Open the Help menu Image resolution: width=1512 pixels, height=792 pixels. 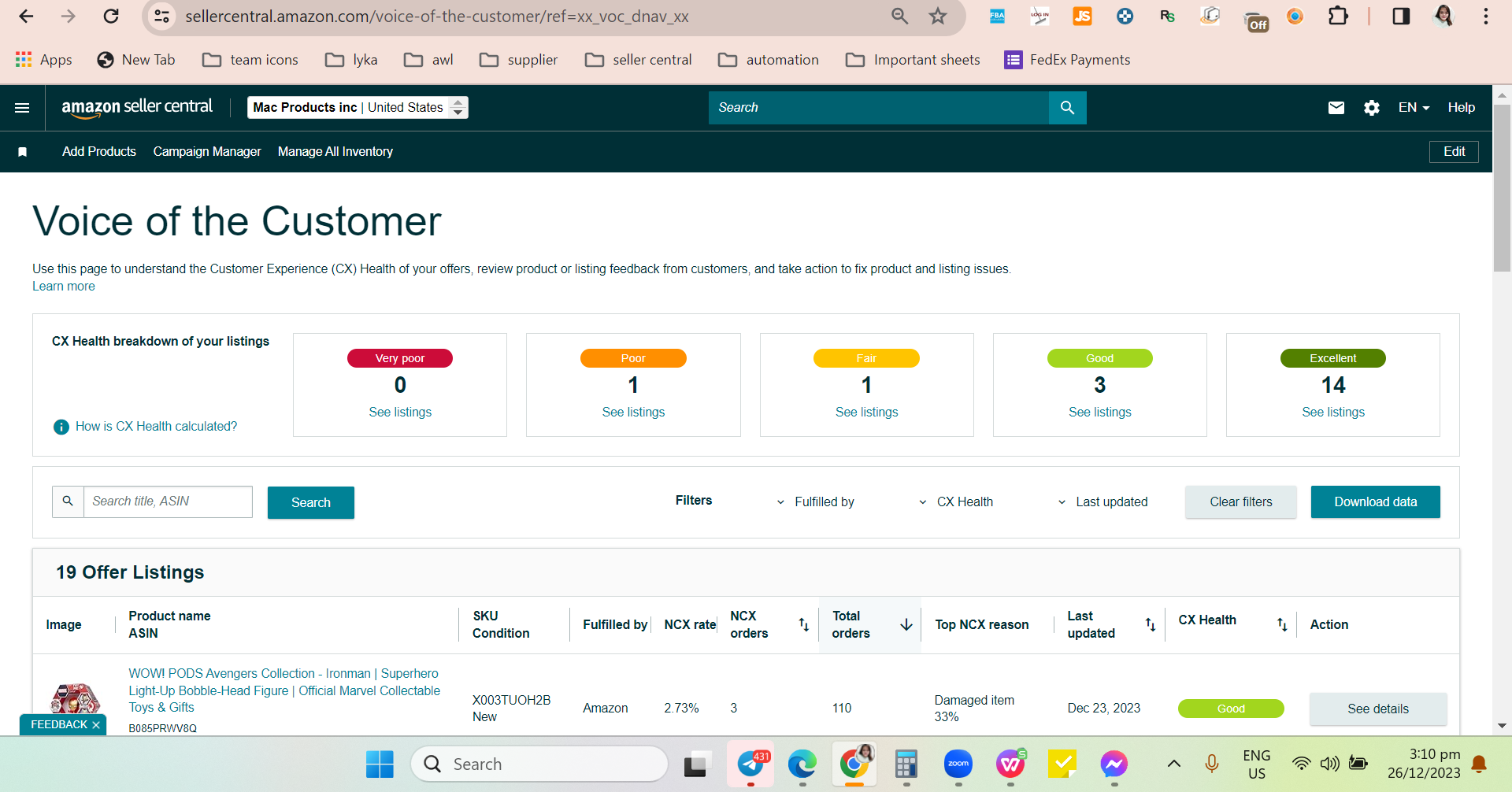pyautogui.click(x=1462, y=108)
